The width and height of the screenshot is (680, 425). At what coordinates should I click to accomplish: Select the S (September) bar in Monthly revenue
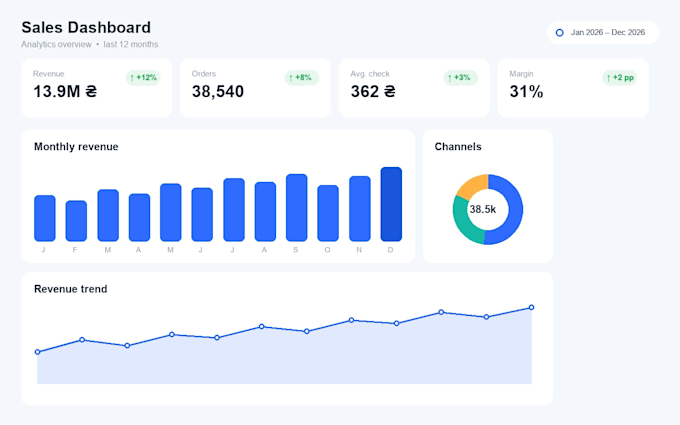[x=297, y=208]
